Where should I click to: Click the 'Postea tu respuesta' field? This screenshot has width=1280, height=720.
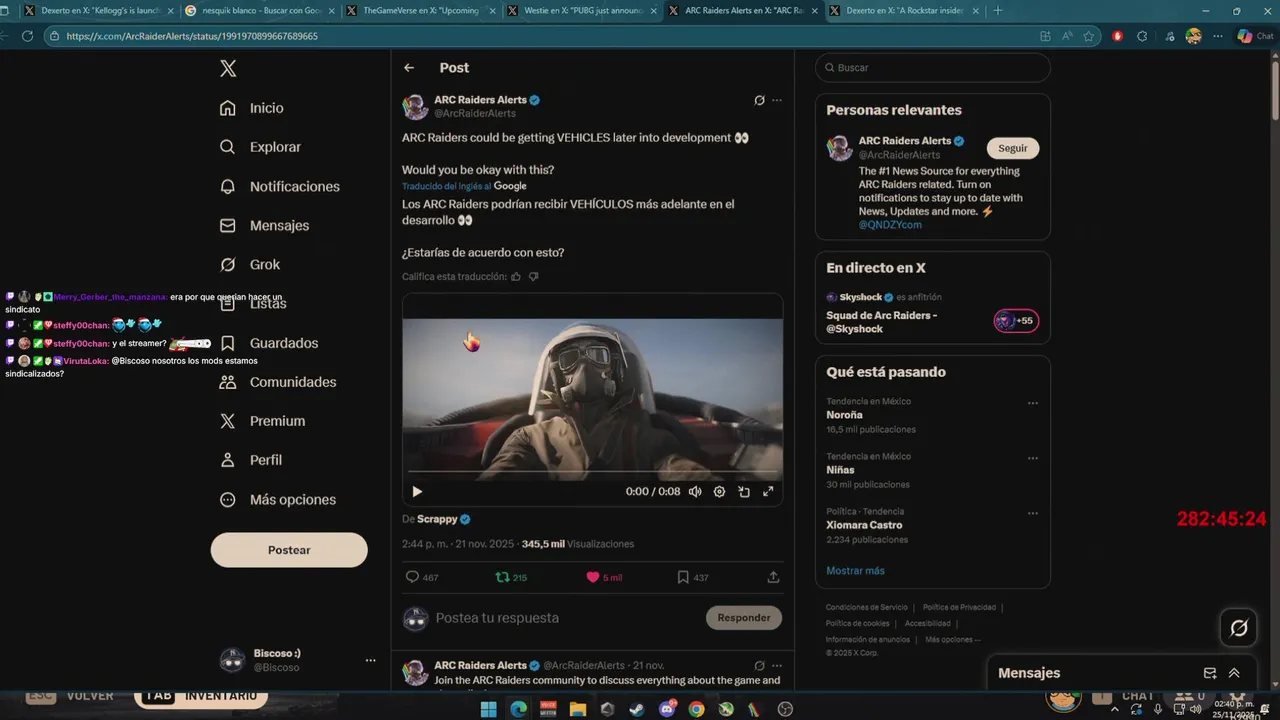[x=565, y=618]
